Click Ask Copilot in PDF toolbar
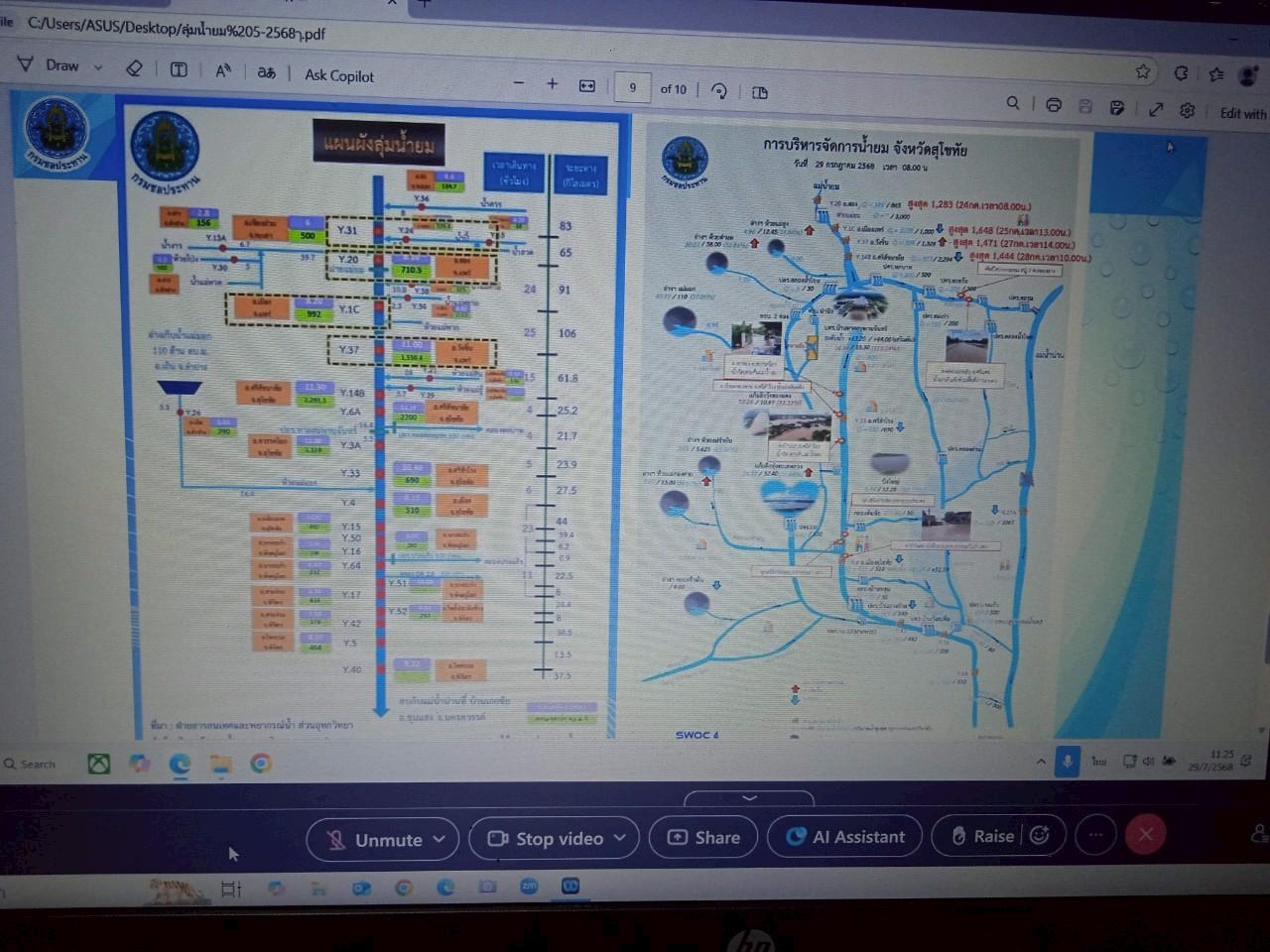Image resolution: width=1270 pixels, height=952 pixels. [x=339, y=75]
